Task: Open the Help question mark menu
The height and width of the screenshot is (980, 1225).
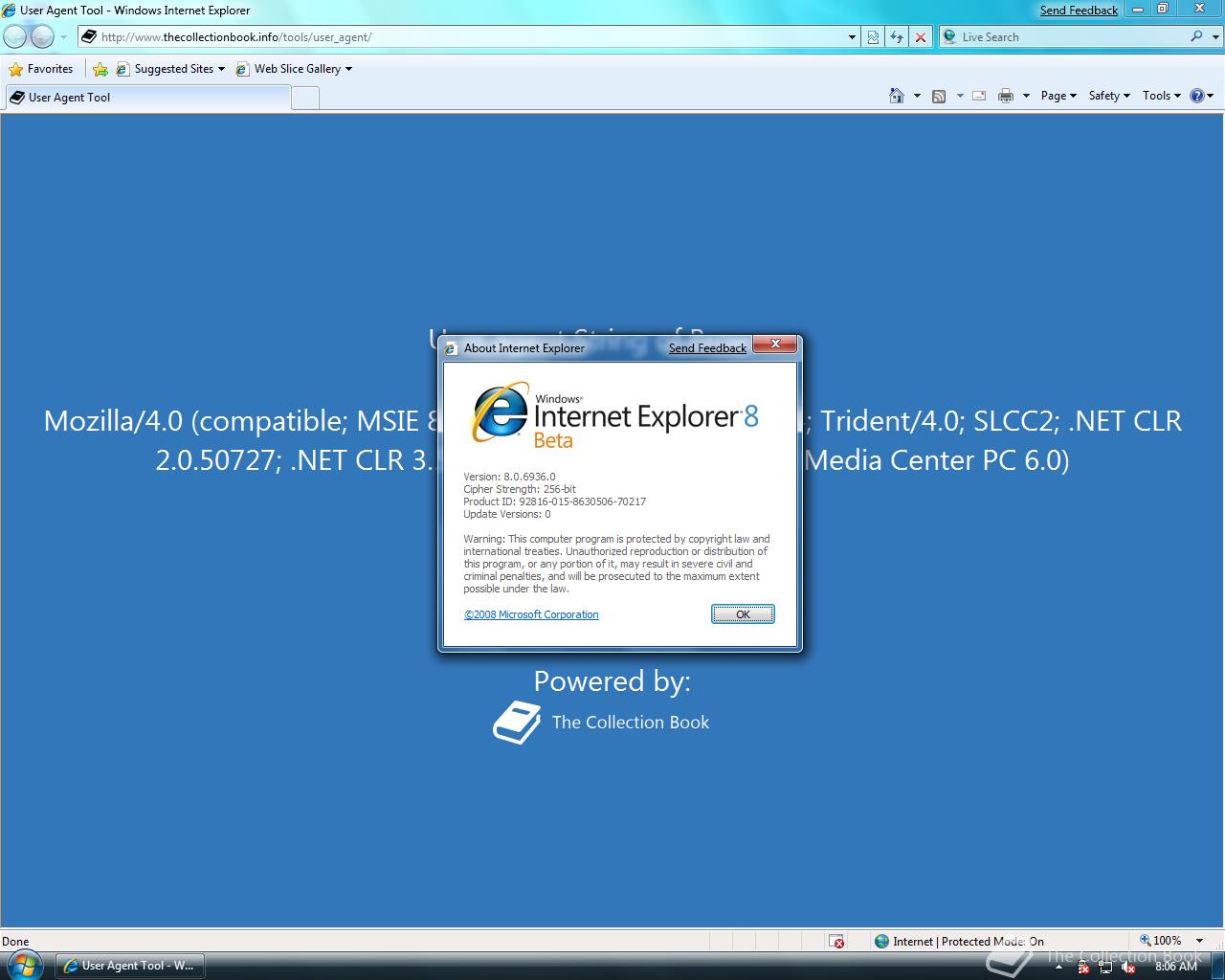Action: click(x=1201, y=96)
